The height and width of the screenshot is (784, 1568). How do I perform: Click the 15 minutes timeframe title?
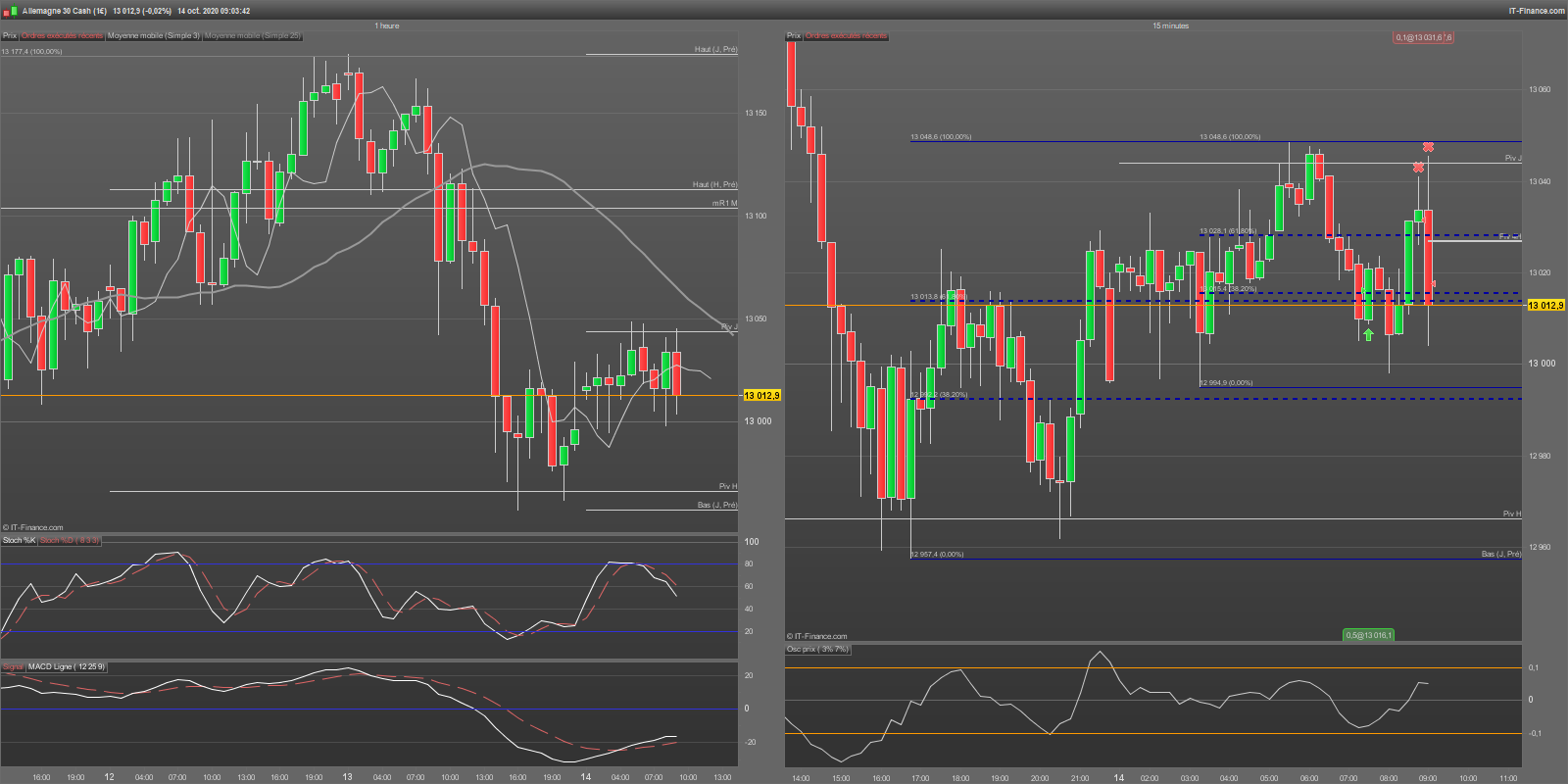click(1170, 25)
